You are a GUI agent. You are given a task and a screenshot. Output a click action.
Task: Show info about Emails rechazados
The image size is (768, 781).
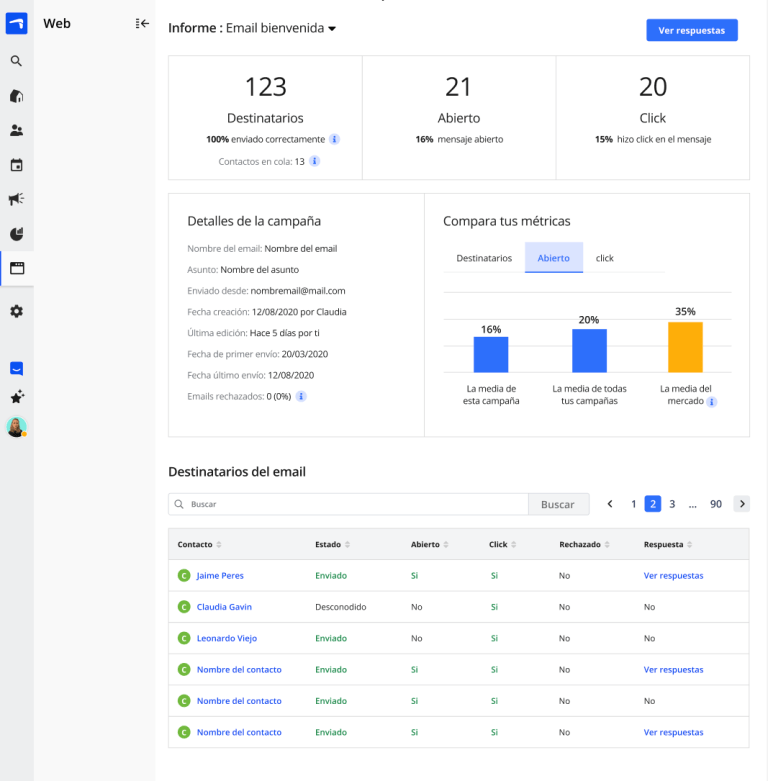point(301,396)
